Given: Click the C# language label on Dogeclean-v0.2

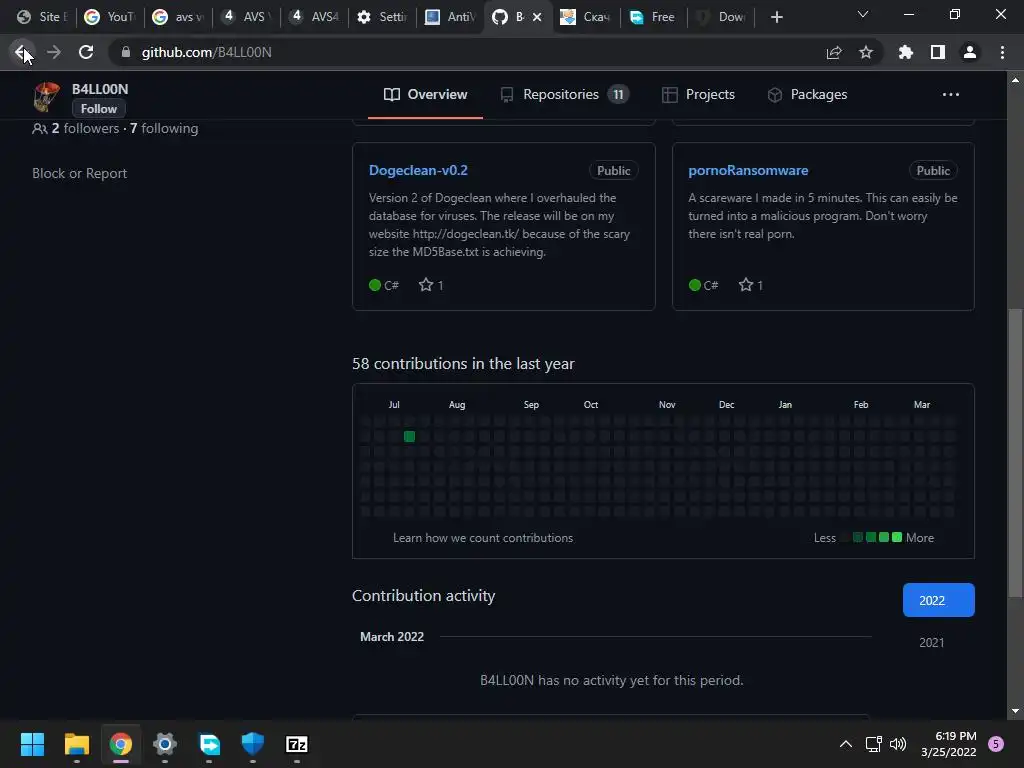Looking at the screenshot, I should (x=391, y=285).
